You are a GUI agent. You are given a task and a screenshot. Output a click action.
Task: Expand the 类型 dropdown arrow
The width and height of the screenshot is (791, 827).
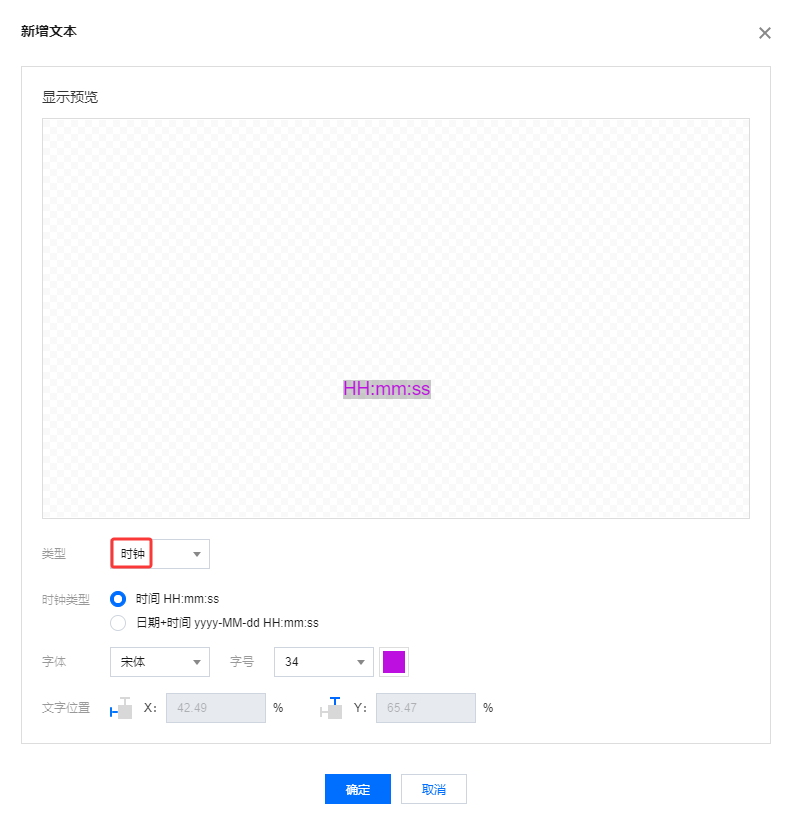[197, 554]
